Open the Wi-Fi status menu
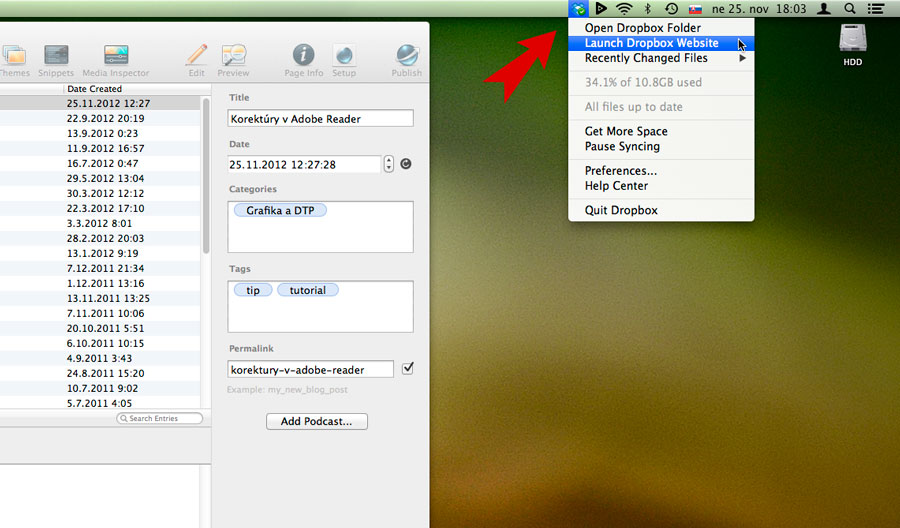Screen dimensions: 900x528 click(624, 9)
